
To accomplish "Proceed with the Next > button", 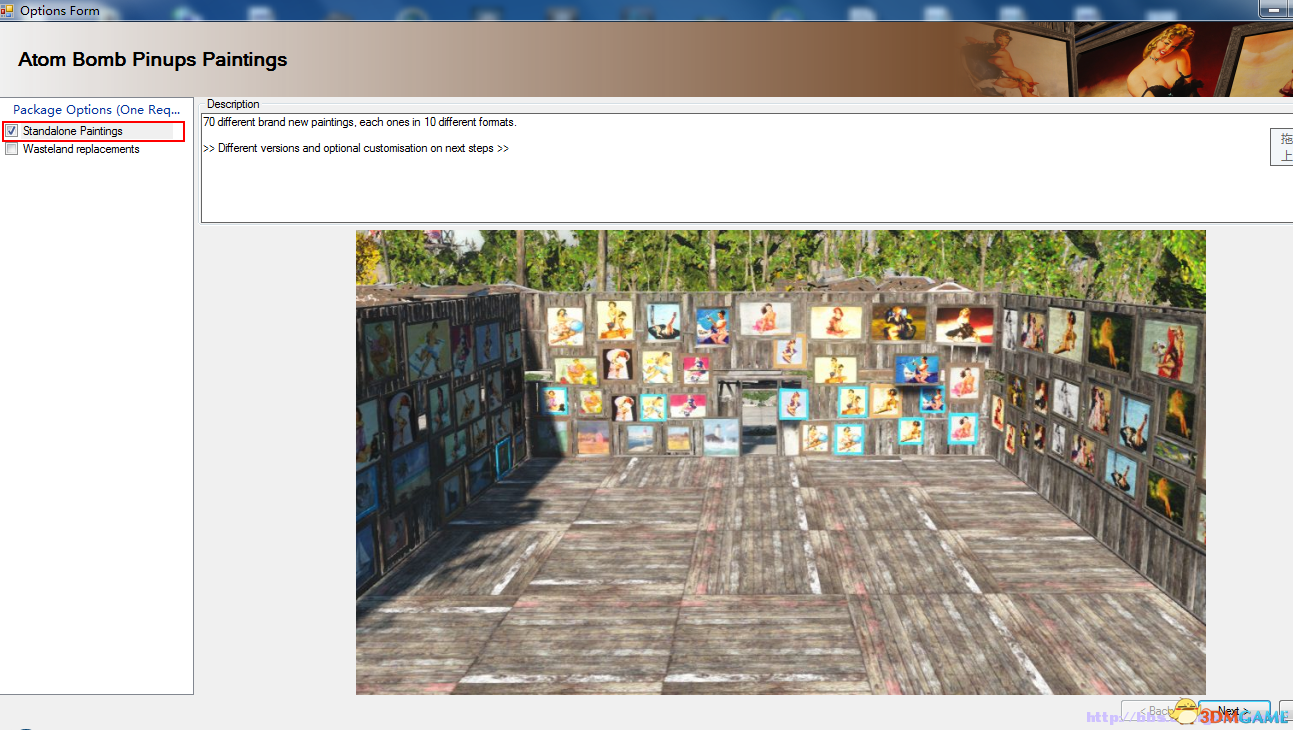I will coord(1234,712).
